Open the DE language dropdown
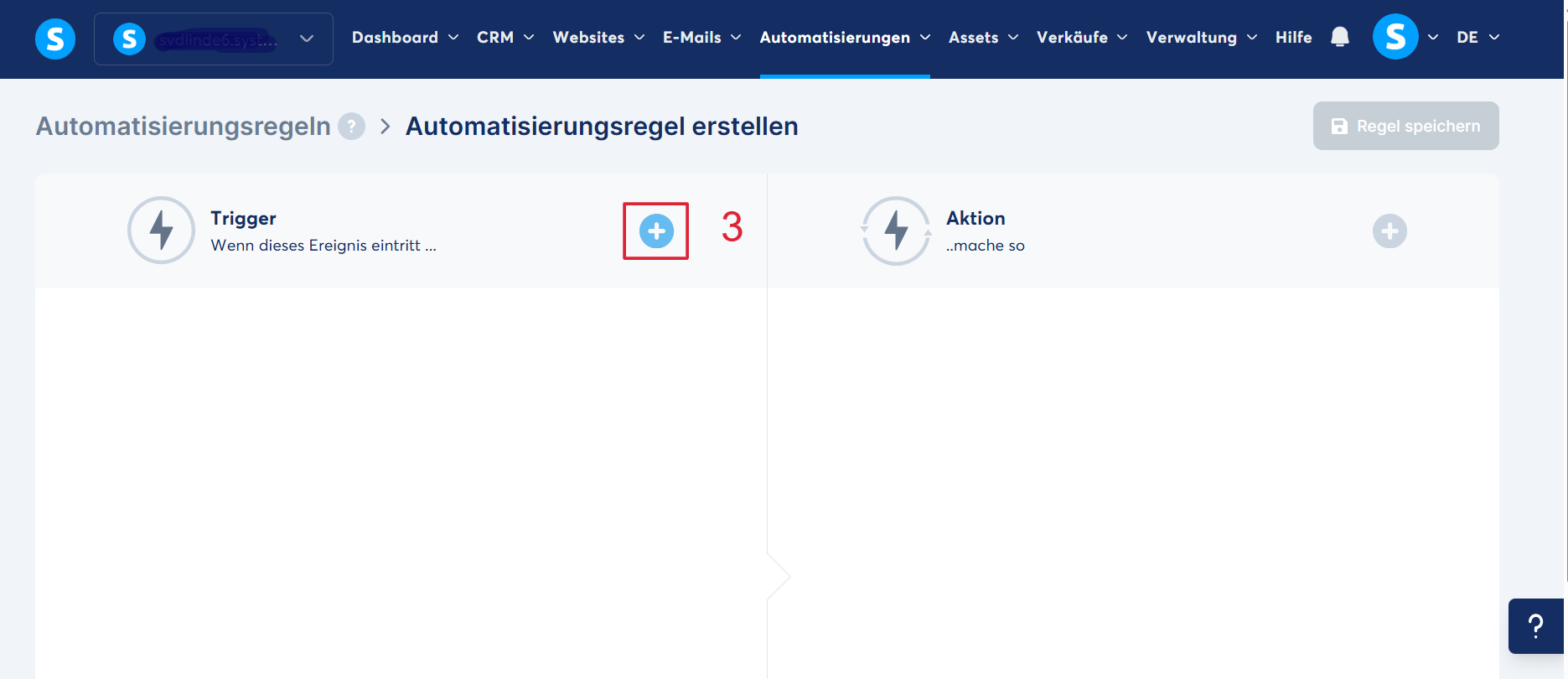 tap(1477, 38)
